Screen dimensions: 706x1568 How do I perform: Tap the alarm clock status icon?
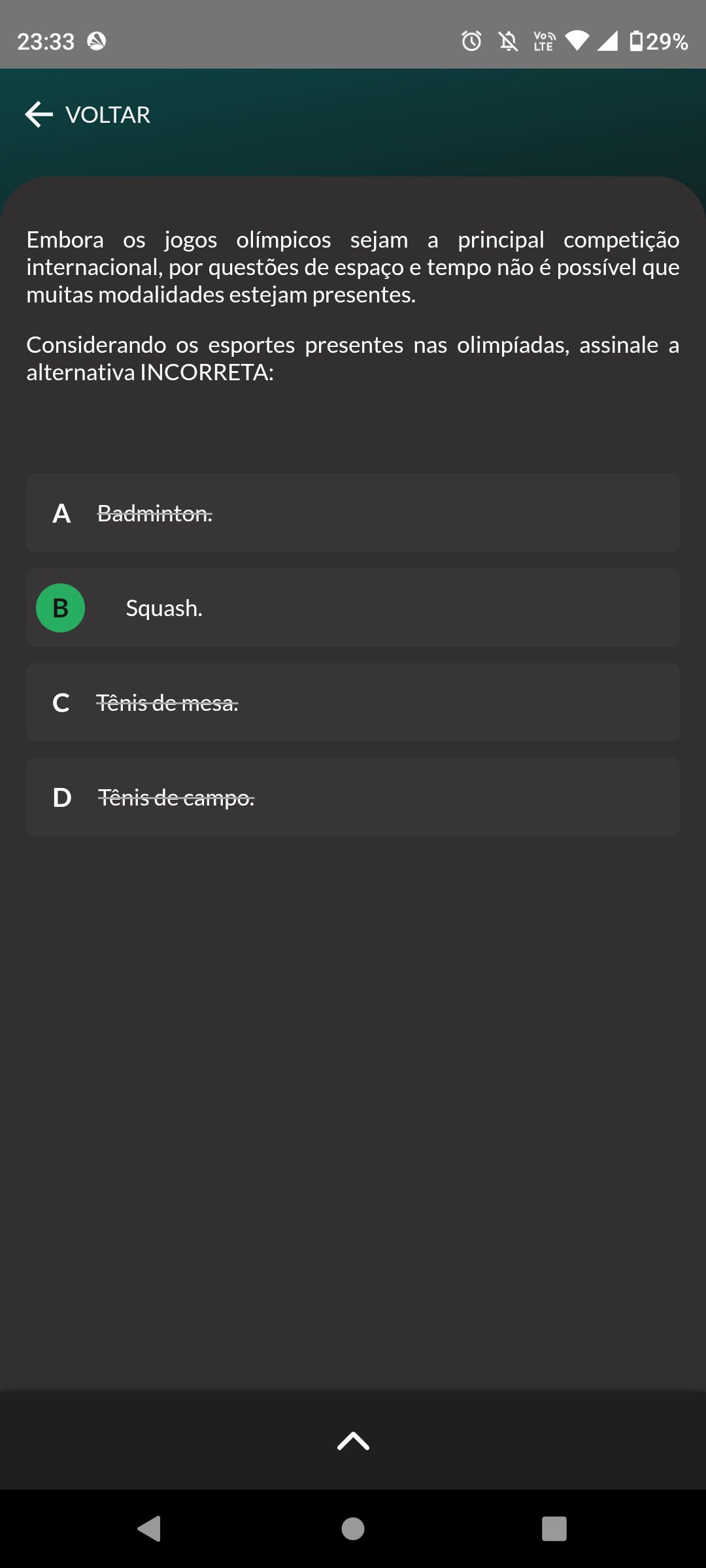click(x=471, y=41)
